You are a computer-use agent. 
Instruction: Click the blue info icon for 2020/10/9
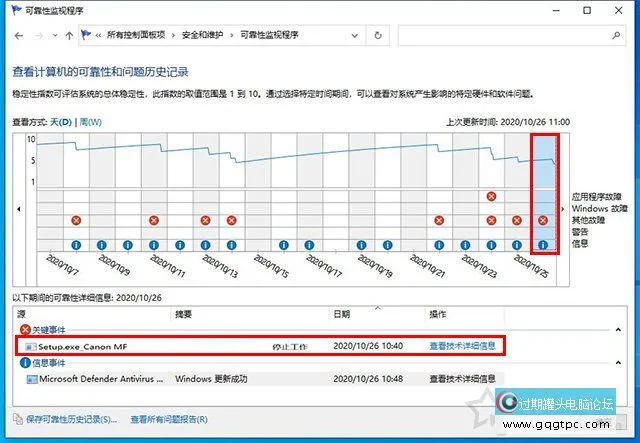click(102, 245)
